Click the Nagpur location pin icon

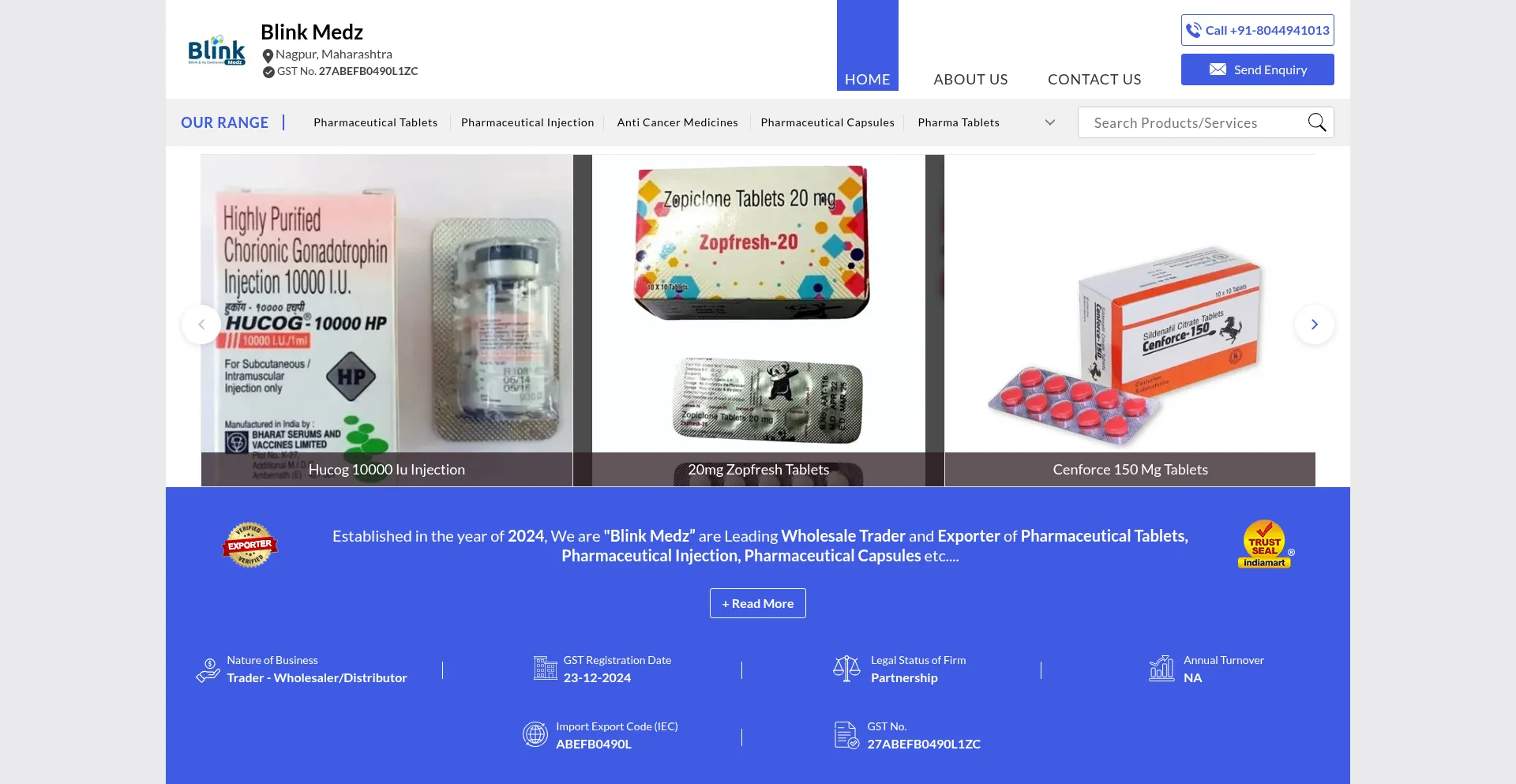(268, 55)
